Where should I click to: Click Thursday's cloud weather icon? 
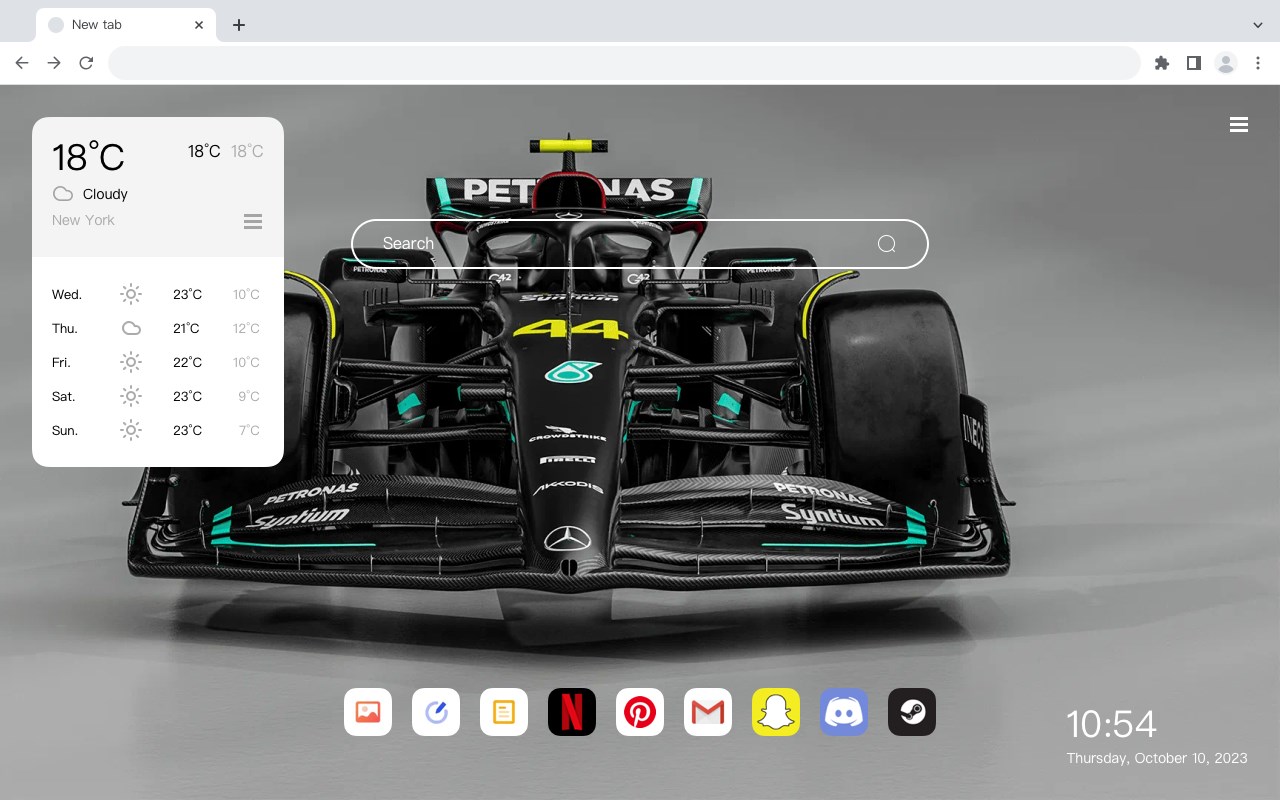pos(131,328)
